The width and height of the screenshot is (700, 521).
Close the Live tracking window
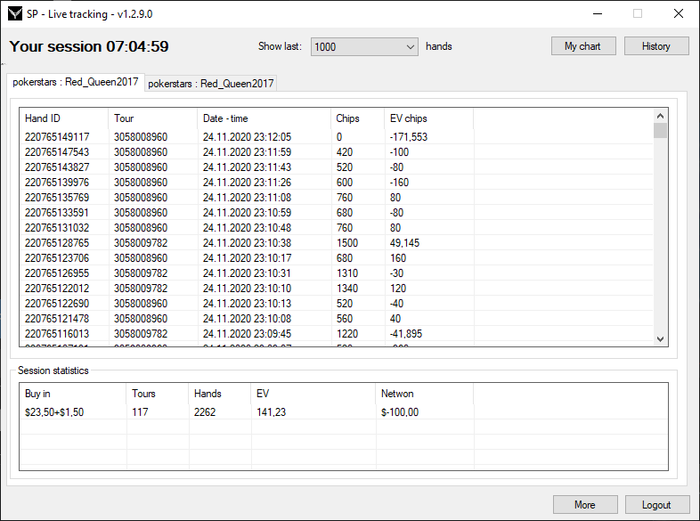pyautogui.click(x=679, y=14)
